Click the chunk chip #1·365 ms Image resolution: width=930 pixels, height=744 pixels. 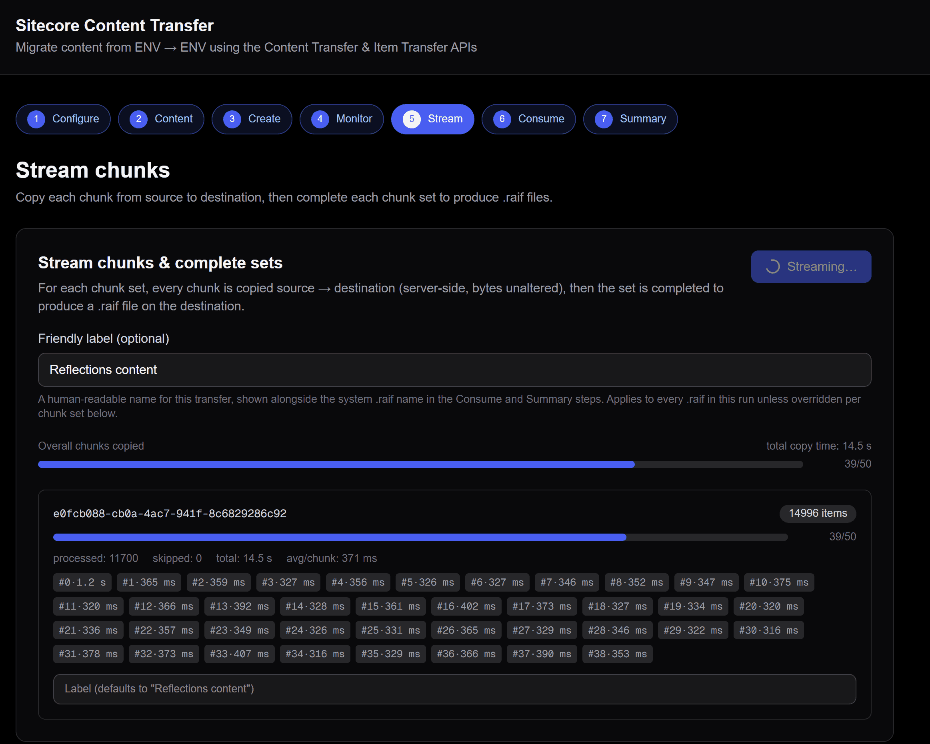(x=149, y=583)
